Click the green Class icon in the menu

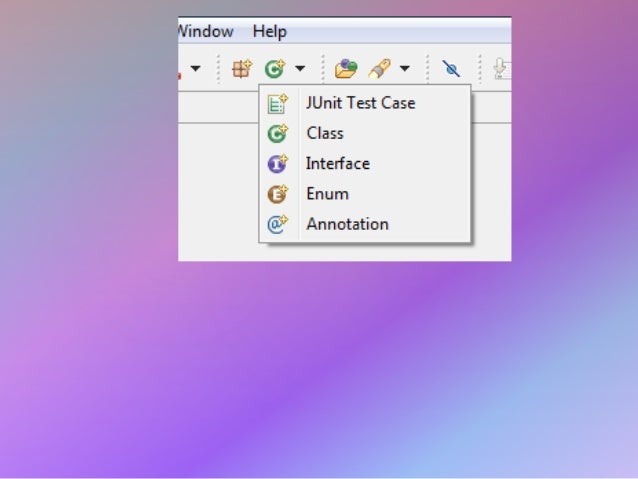pyautogui.click(x=277, y=133)
